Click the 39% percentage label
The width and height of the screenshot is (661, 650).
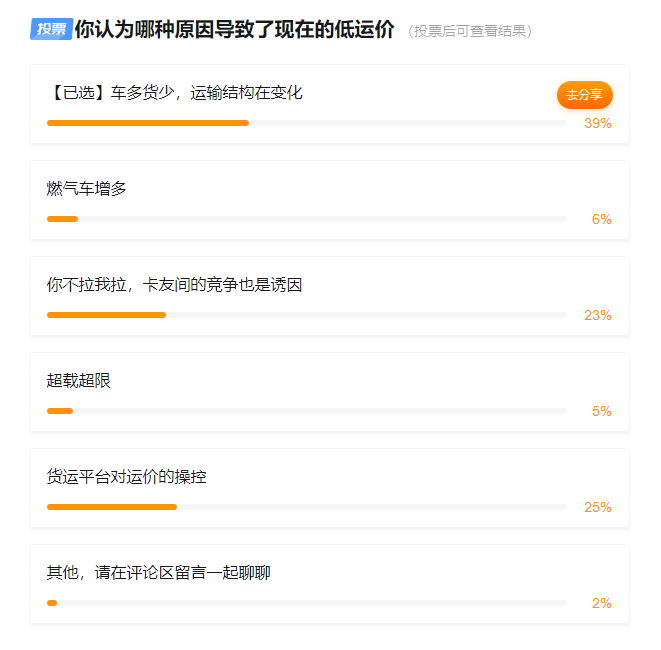598,124
